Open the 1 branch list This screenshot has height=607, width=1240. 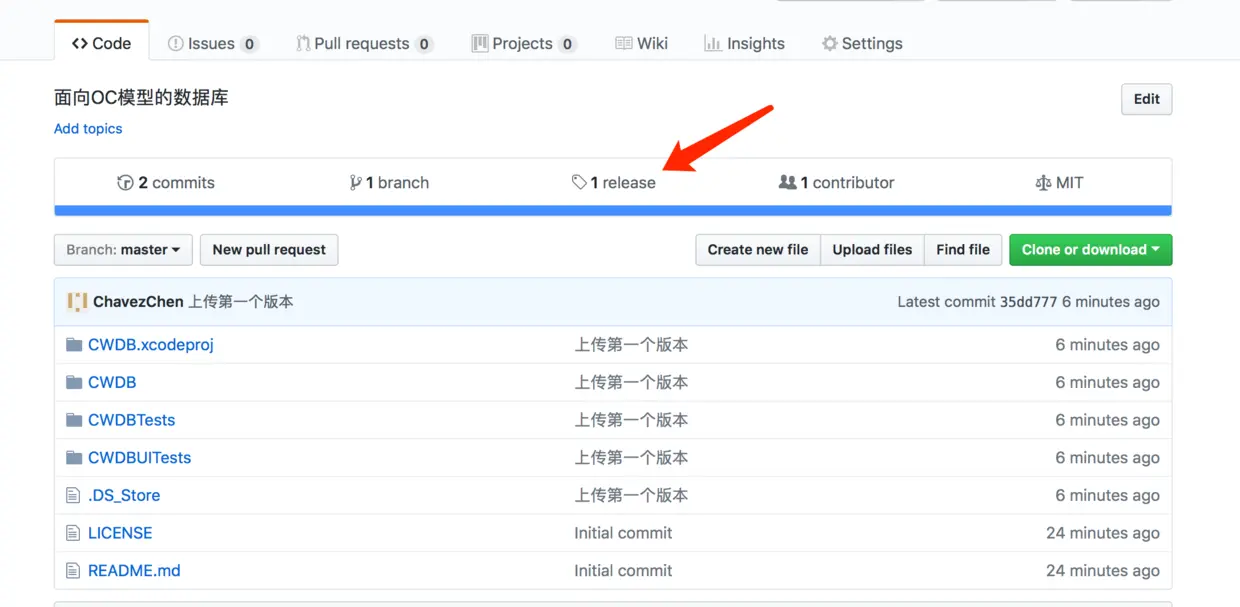pyautogui.click(x=389, y=183)
